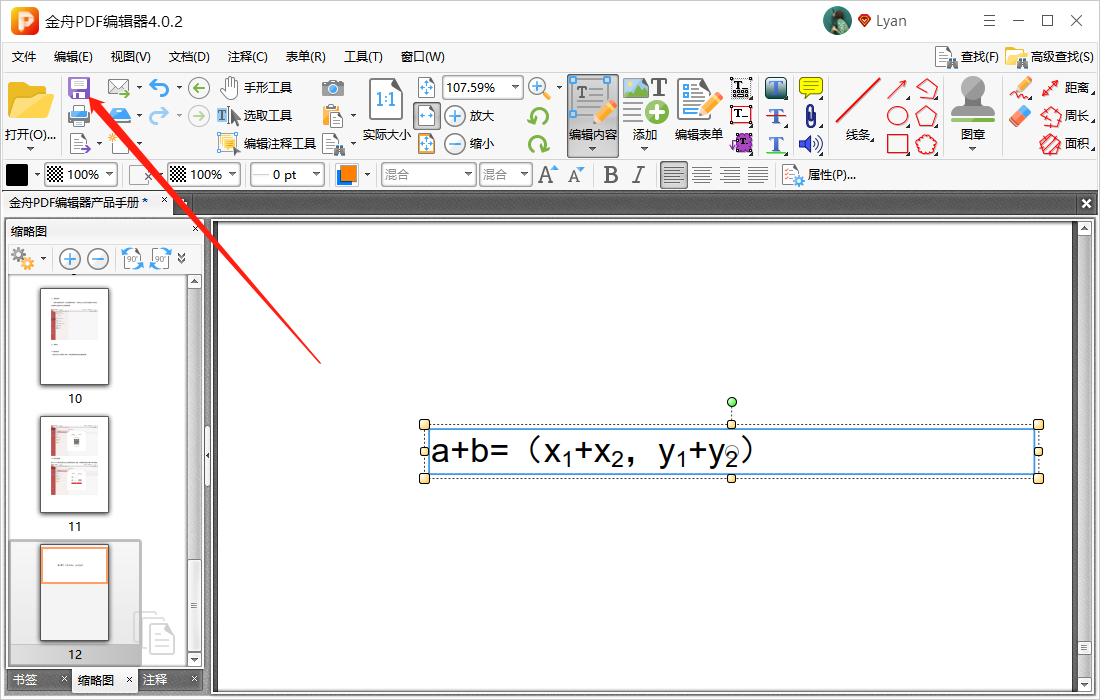
Task: Select the red arrow drawing tool
Action: click(x=897, y=88)
